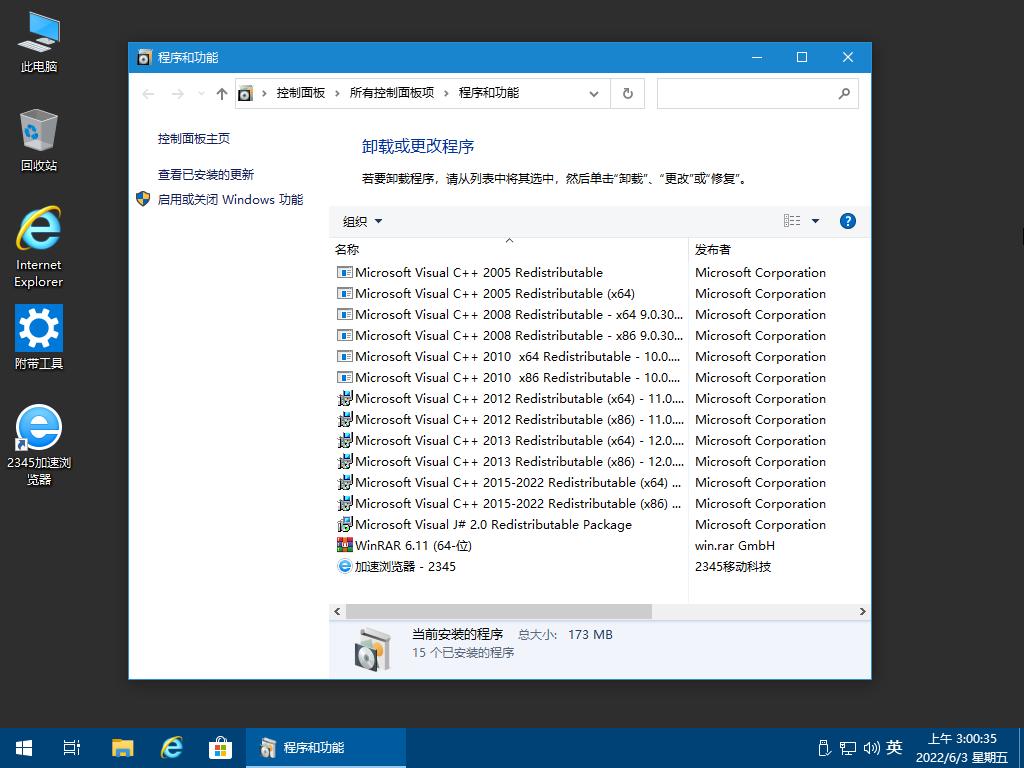
Task: Open the clock showing 上午 3:00:35
Action: [962, 748]
